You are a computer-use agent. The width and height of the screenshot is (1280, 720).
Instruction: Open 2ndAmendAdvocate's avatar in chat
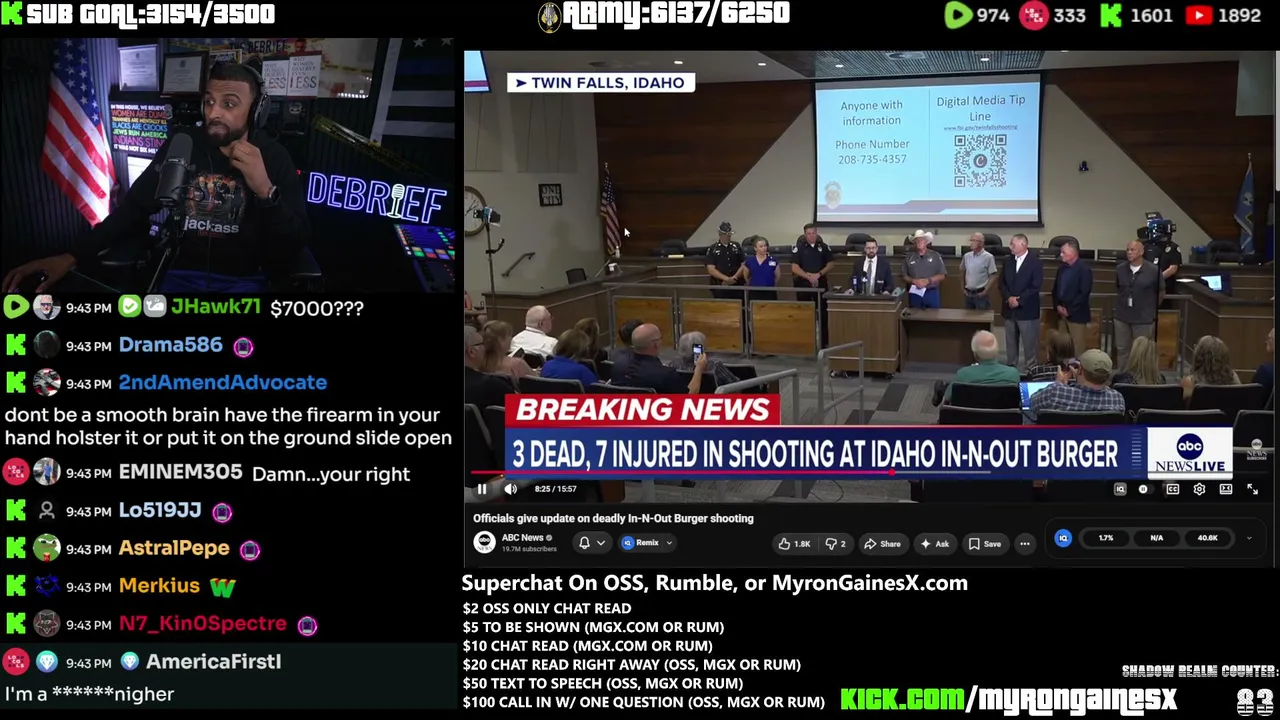tap(47, 383)
